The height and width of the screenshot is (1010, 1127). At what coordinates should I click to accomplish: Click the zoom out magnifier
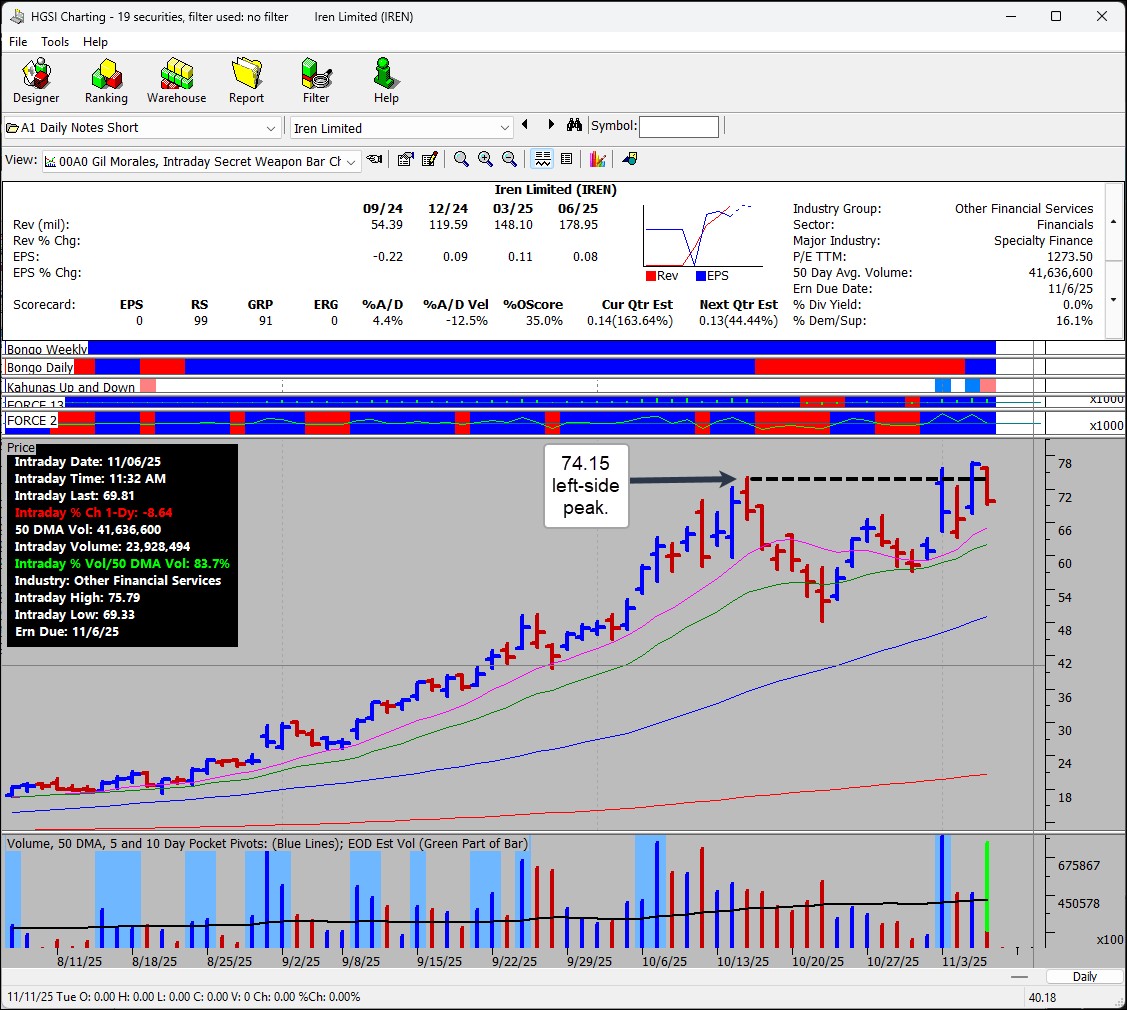(x=509, y=160)
